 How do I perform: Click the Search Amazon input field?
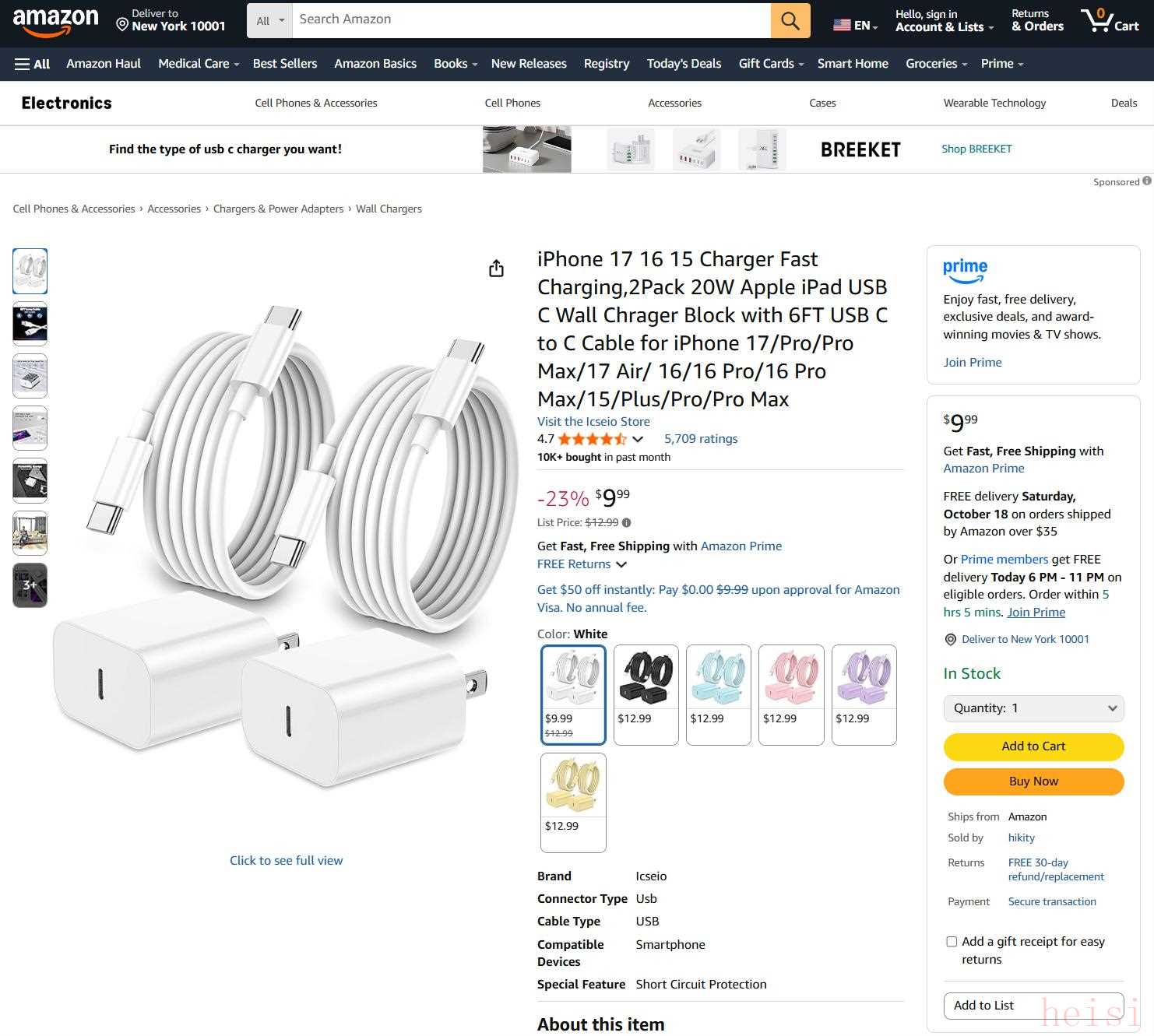point(531,20)
